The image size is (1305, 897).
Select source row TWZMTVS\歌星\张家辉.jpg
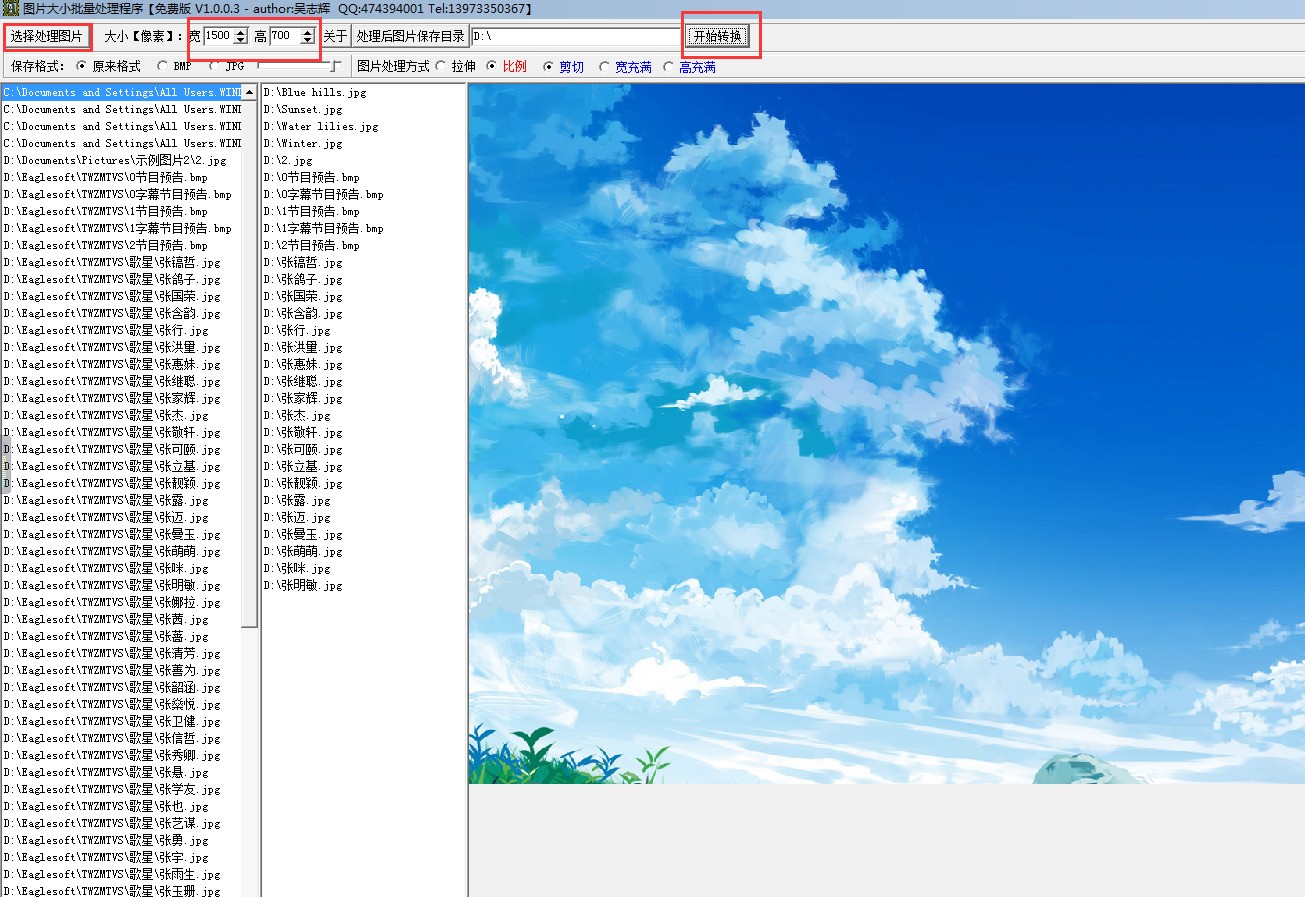(122, 398)
